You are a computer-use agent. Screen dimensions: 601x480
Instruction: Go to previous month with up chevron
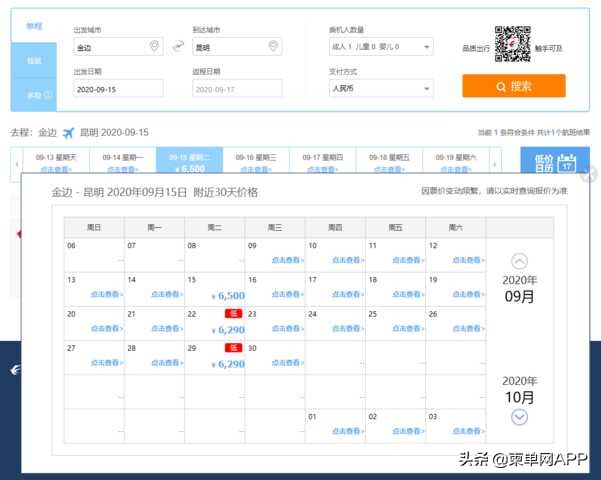click(x=519, y=261)
